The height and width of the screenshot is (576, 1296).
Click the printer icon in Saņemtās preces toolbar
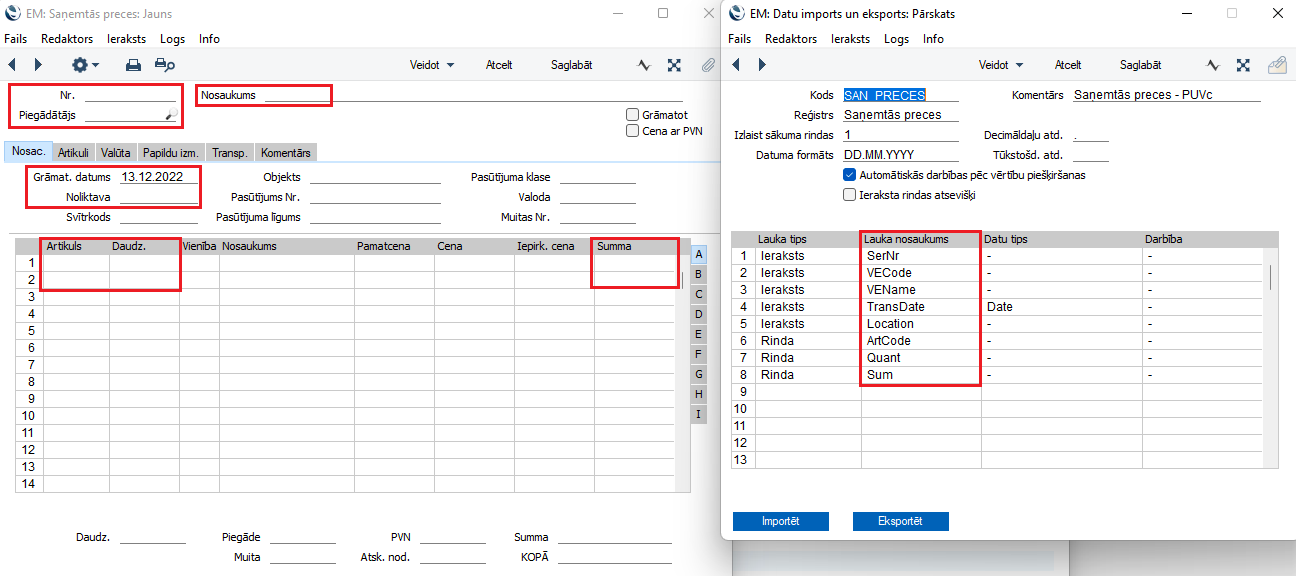[133, 65]
